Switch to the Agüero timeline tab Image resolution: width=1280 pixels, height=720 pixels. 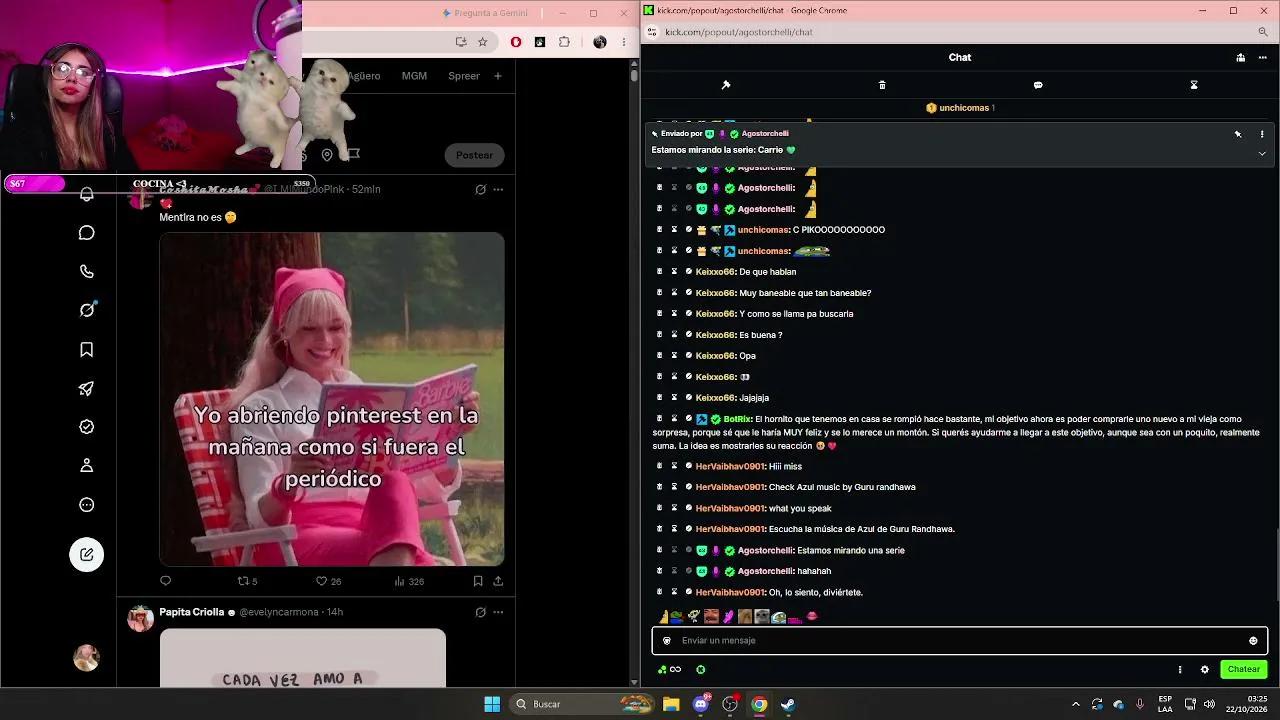pyautogui.click(x=364, y=76)
